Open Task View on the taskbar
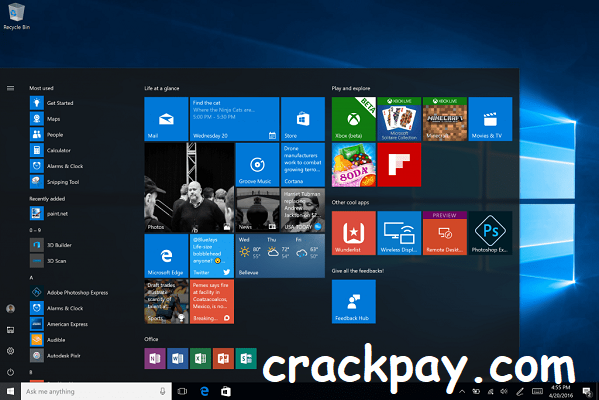 (x=183, y=391)
